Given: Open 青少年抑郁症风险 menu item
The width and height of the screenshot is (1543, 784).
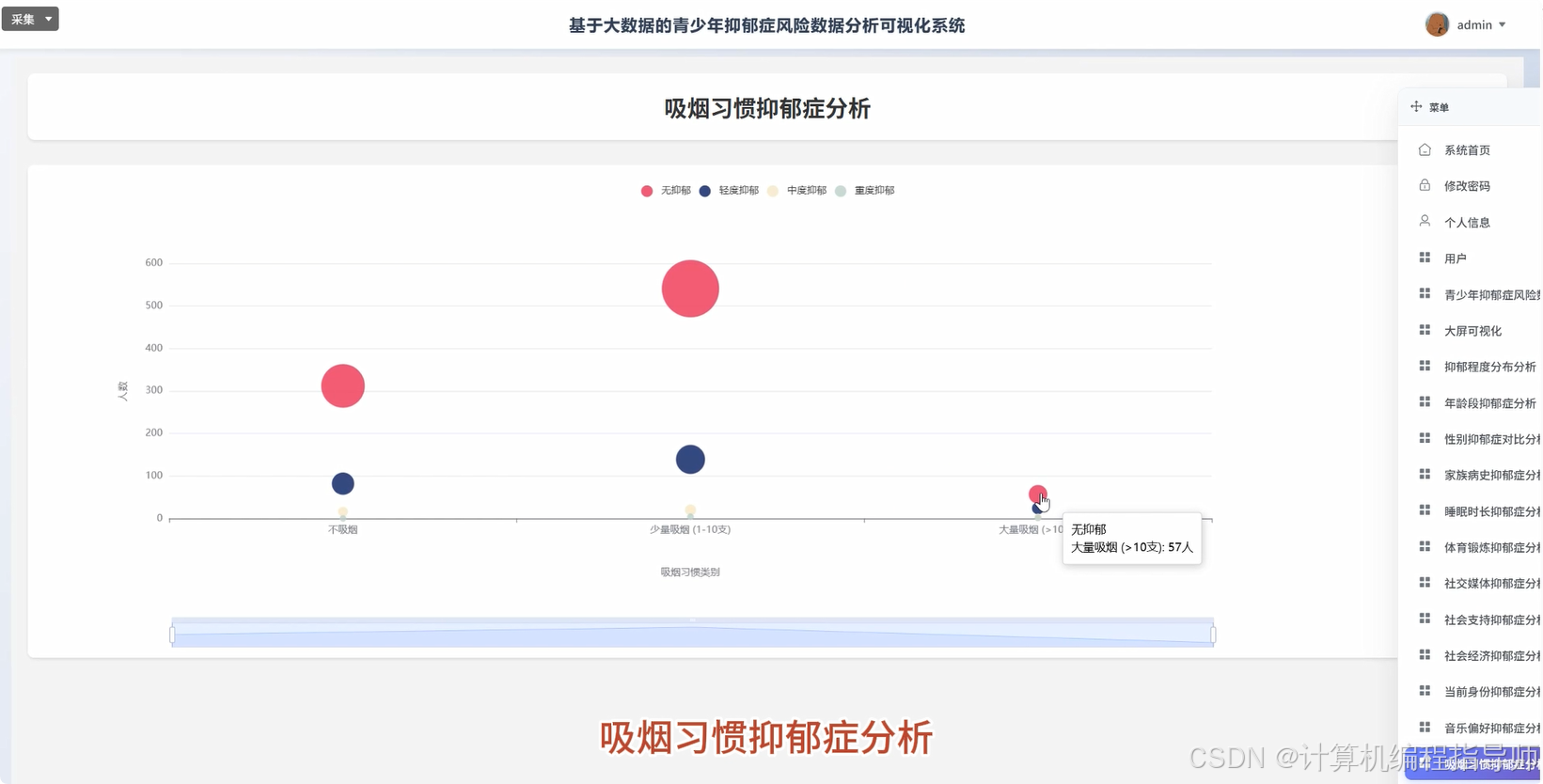Looking at the screenshot, I should point(1492,295).
